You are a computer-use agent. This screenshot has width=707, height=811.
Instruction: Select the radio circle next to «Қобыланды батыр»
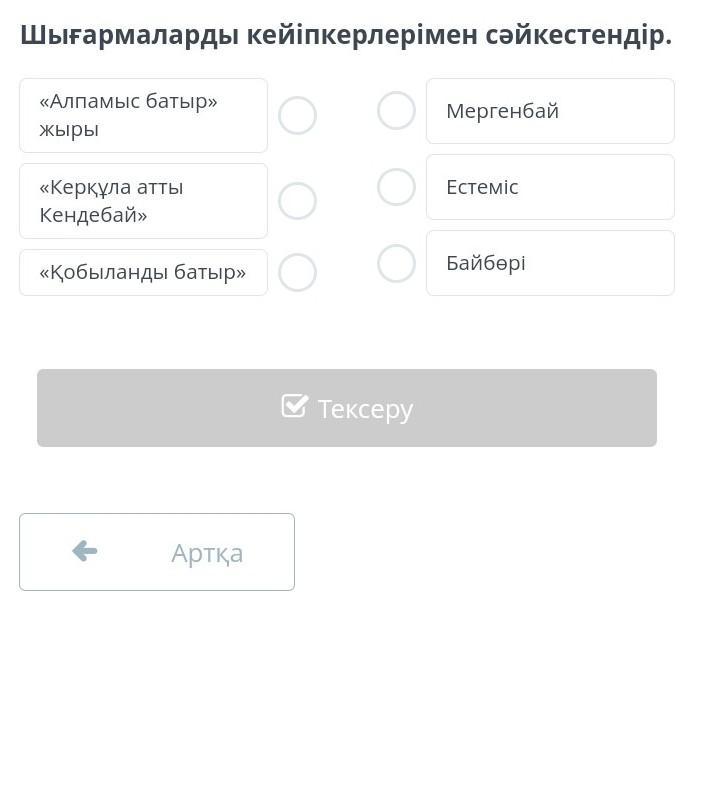297,272
